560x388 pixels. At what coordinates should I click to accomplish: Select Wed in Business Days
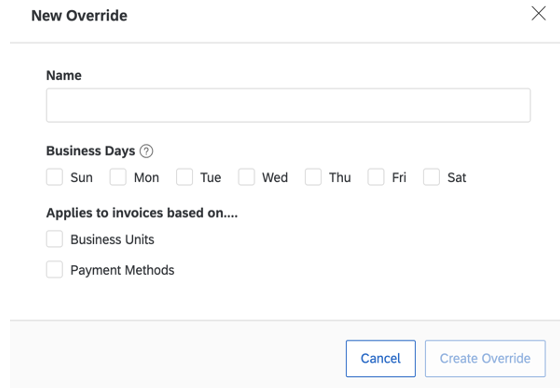coord(246,177)
